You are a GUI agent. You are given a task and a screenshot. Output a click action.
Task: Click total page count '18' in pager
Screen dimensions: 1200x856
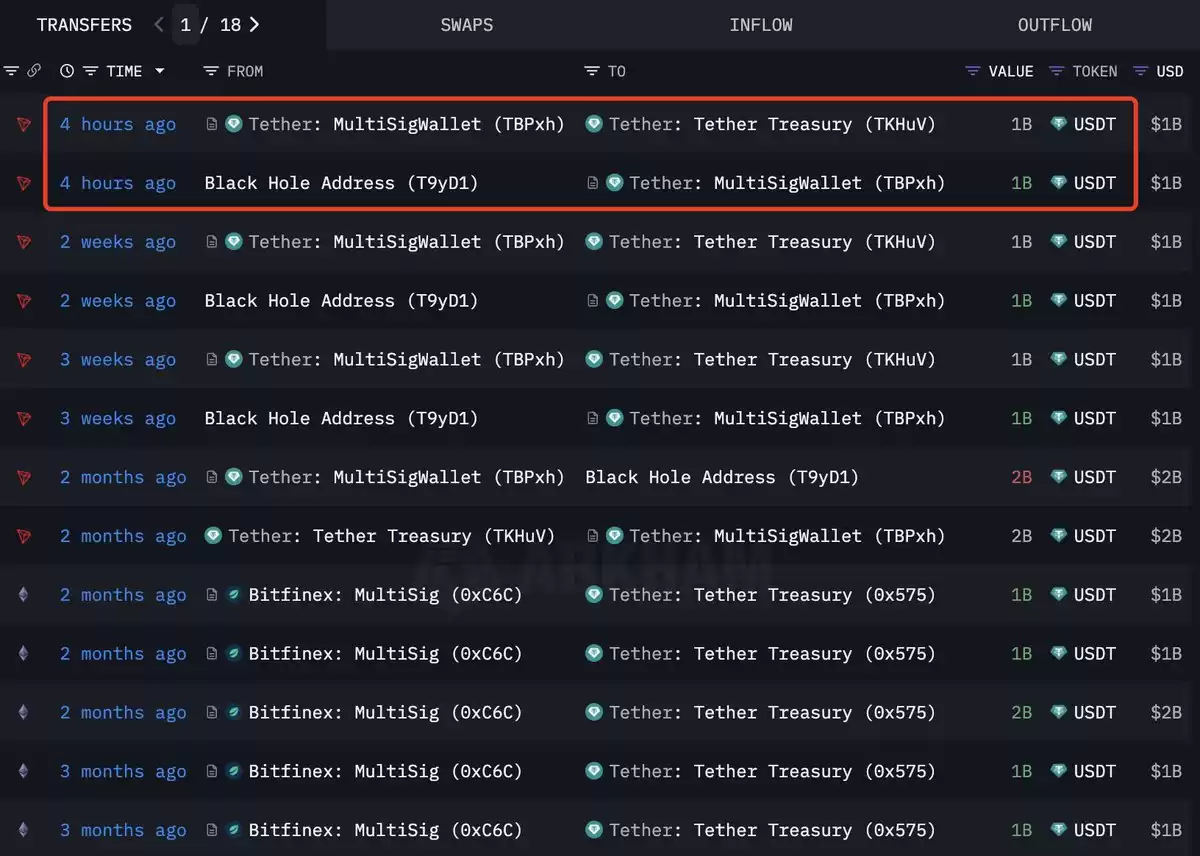pyautogui.click(x=230, y=25)
